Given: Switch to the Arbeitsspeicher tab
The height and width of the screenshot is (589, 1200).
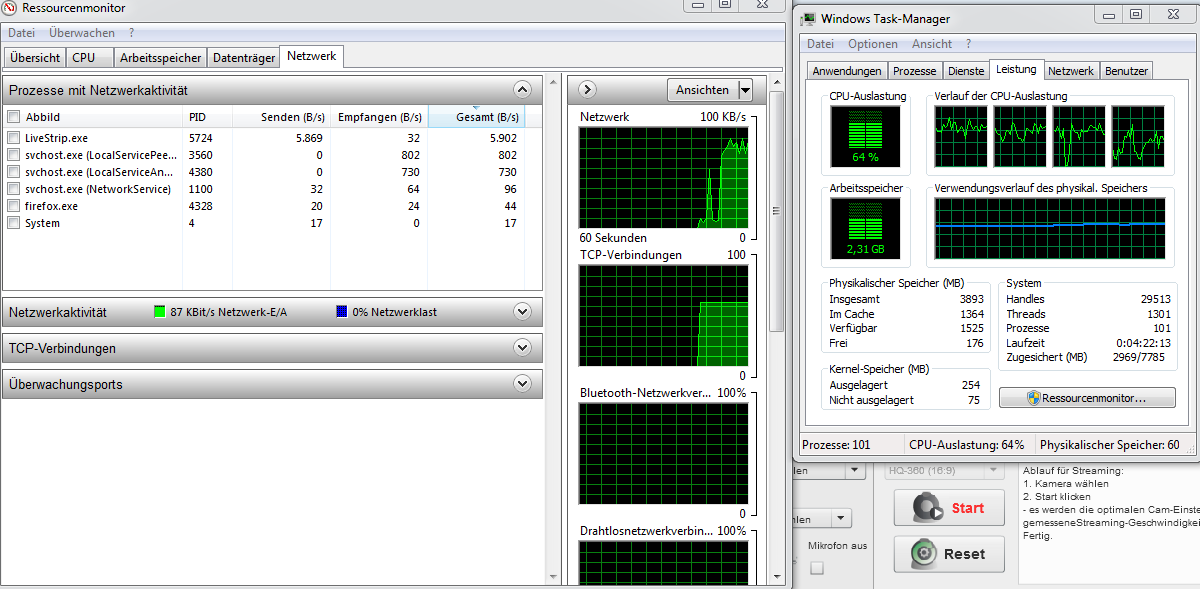Looking at the screenshot, I should click(x=160, y=58).
